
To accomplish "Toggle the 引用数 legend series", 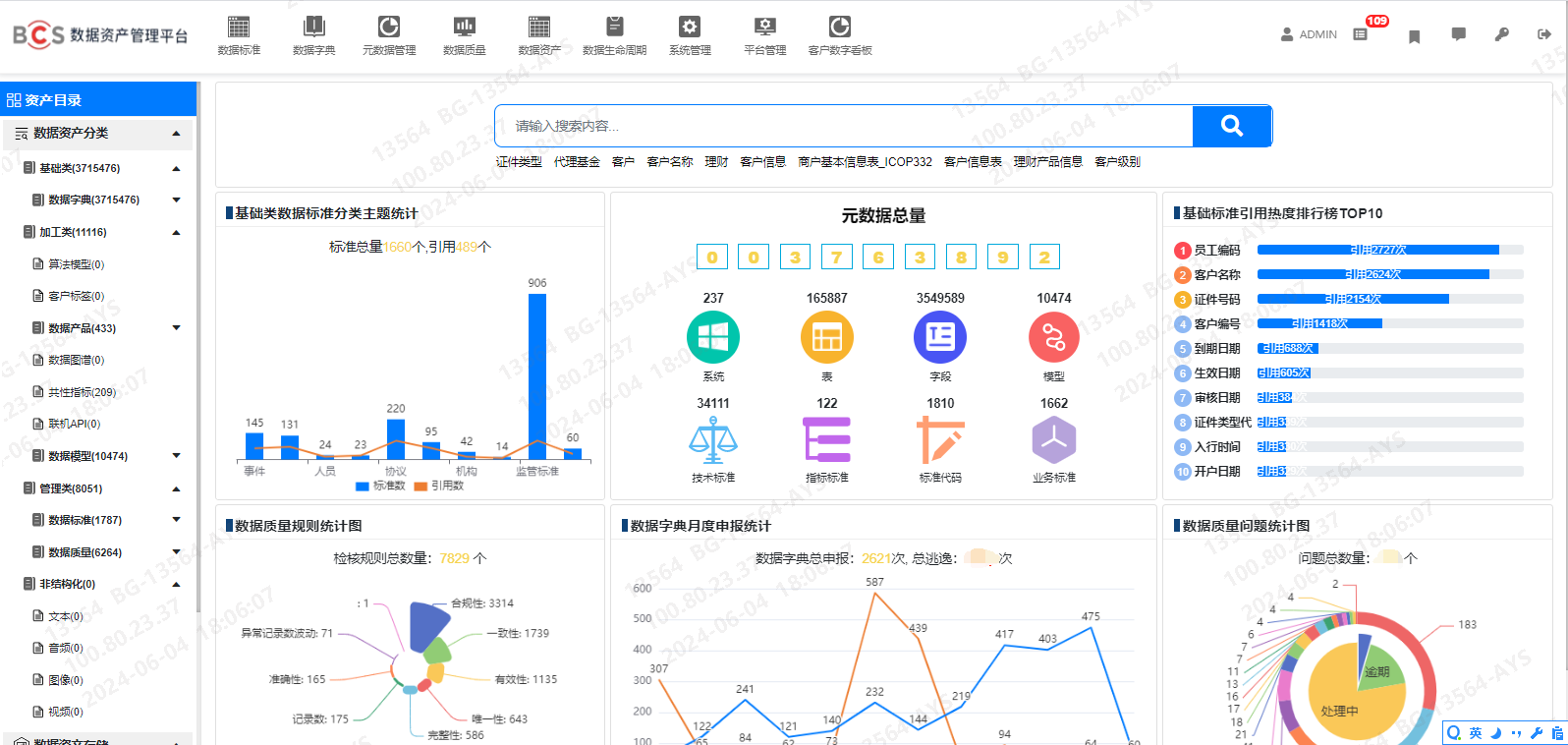I will pos(439,486).
